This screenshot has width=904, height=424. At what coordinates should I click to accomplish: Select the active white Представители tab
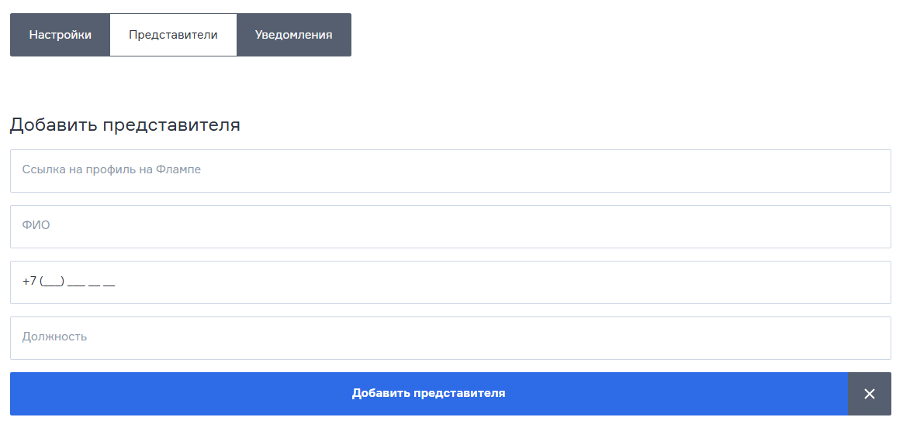(x=173, y=35)
